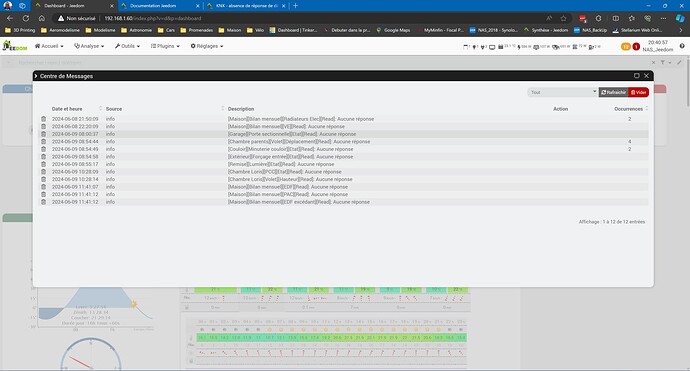Expand the Plugins menu
The height and width of the screenshot is (371, 690).
[165, 46]
